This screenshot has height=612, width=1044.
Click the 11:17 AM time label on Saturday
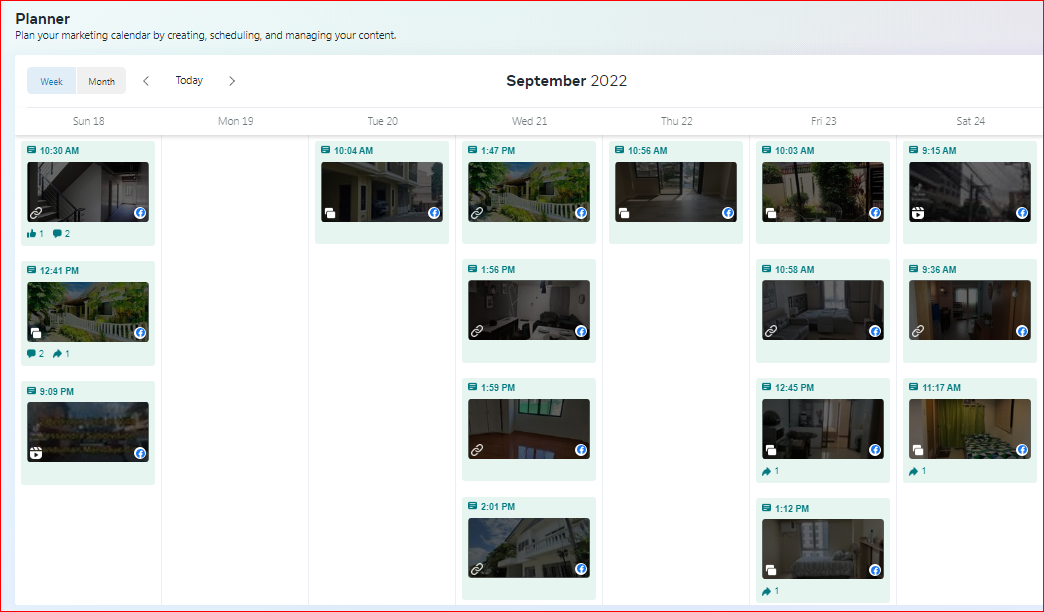tap(941, 388)
